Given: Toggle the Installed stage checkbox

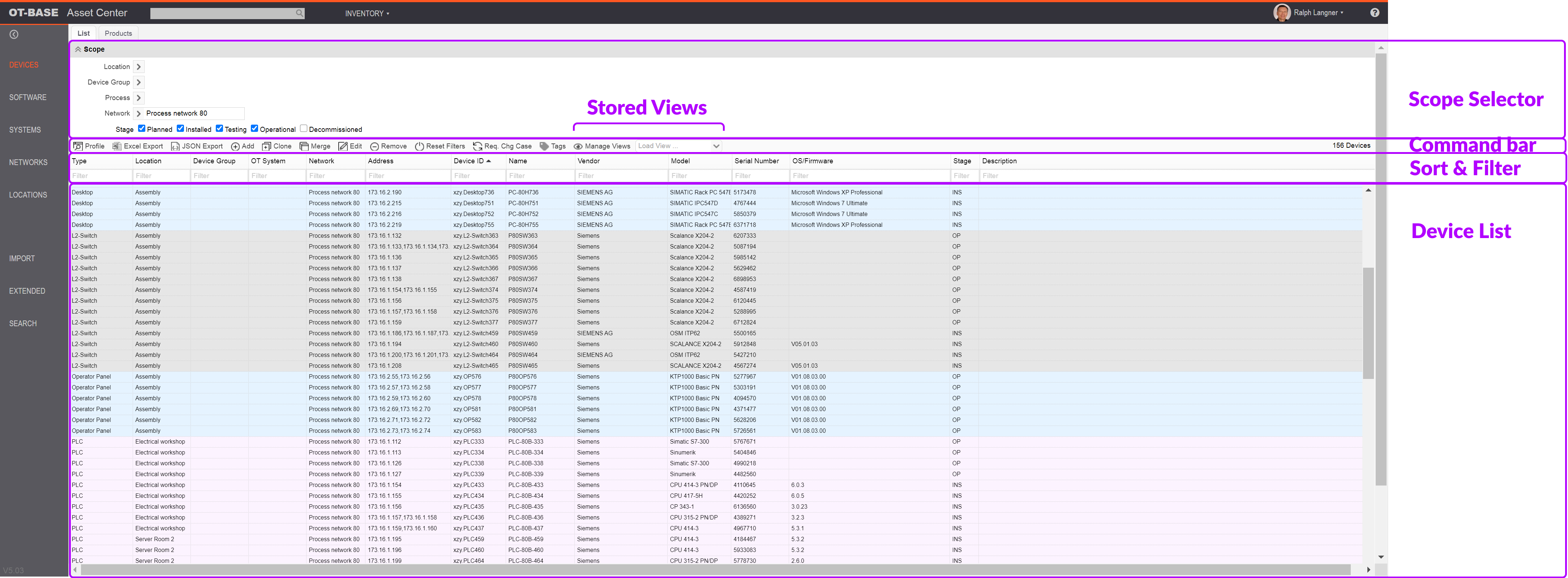Looking at the screenshot, I should [x=180, y=128].
